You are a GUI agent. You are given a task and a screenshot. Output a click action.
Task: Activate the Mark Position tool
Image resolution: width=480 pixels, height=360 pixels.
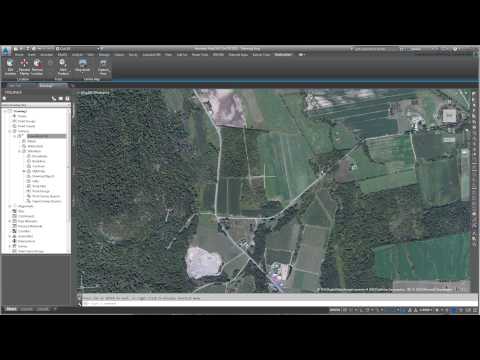(62, 67)
